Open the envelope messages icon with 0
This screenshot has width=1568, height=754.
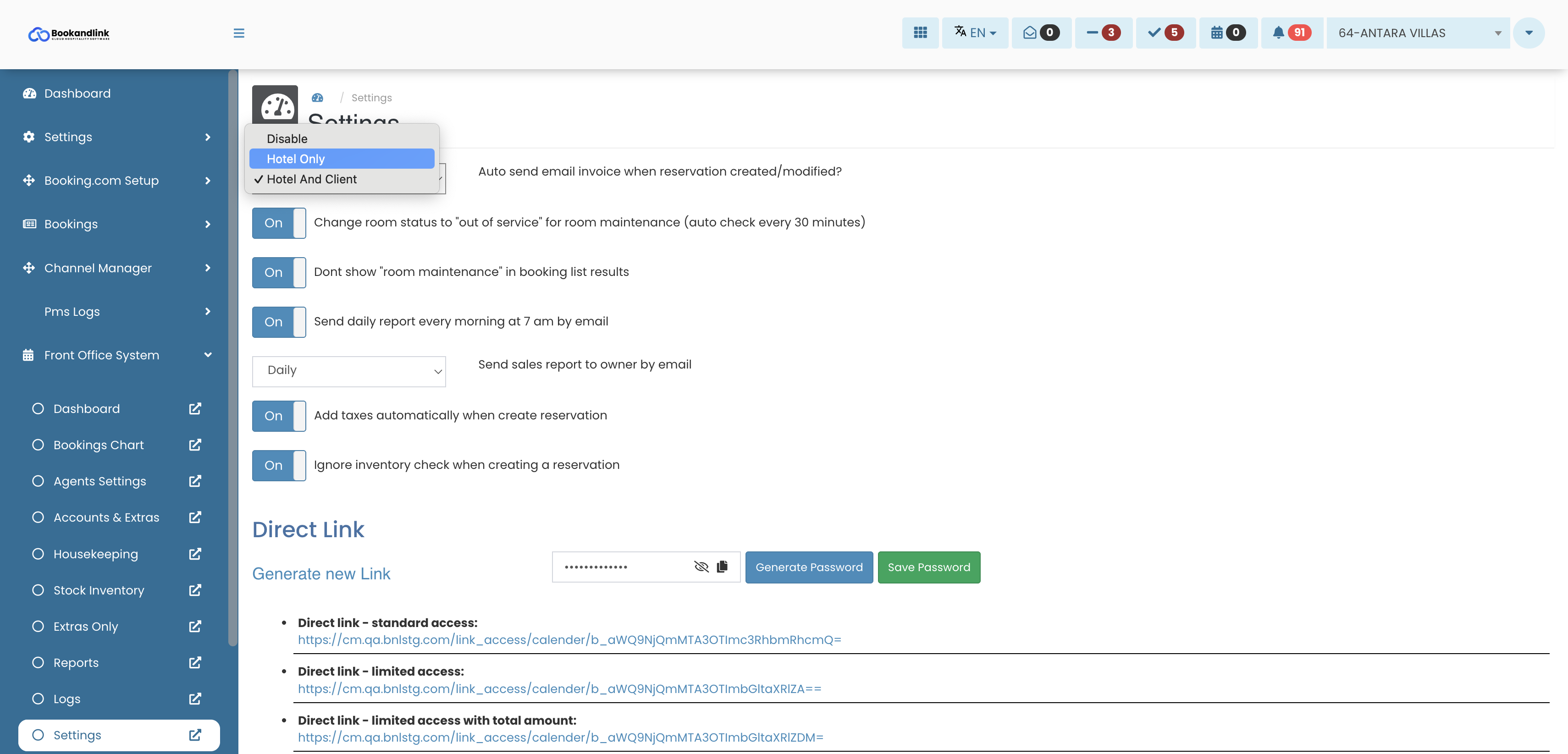1041,33
